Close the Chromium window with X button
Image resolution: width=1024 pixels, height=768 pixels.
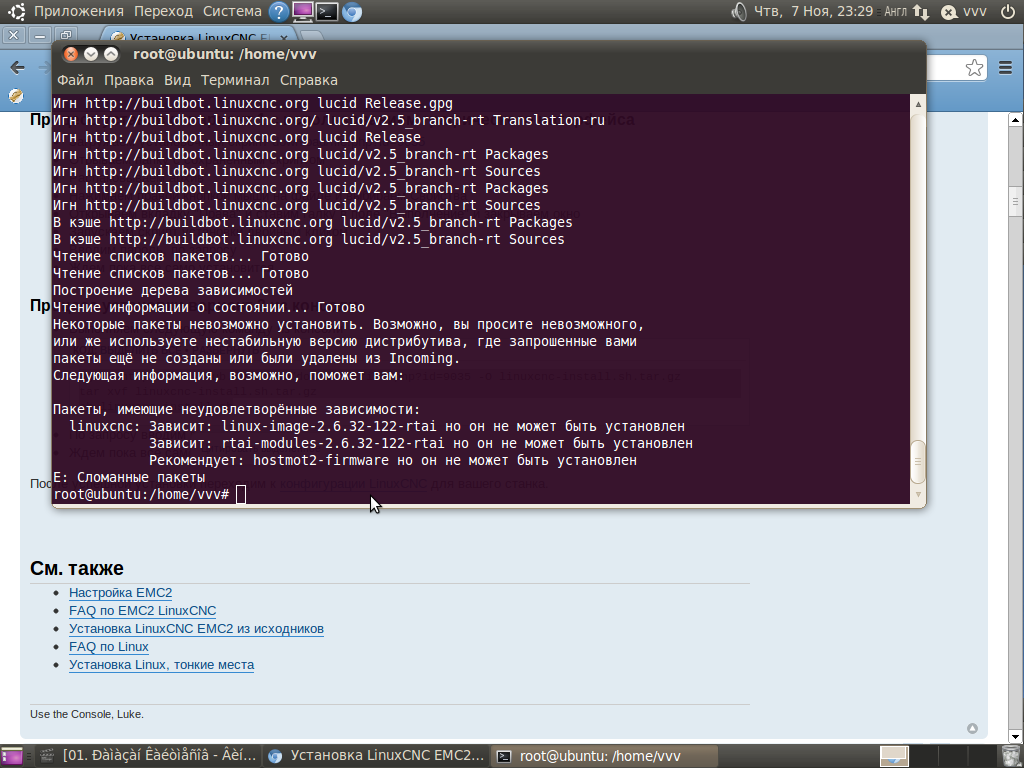pos(14,35)
